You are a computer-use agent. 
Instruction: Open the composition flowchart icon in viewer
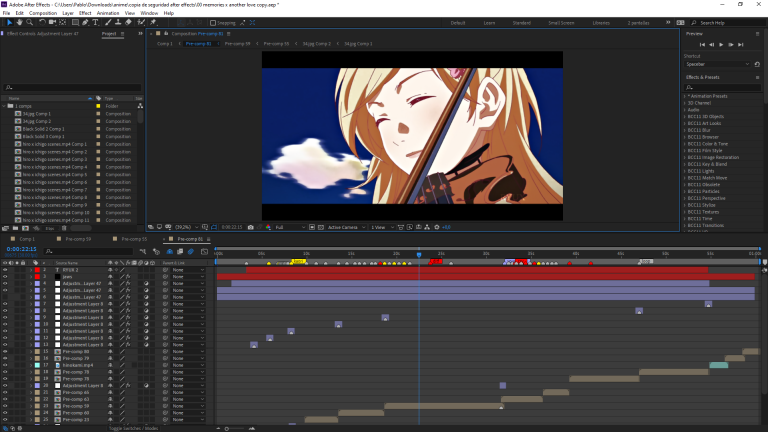pos(427,227)
